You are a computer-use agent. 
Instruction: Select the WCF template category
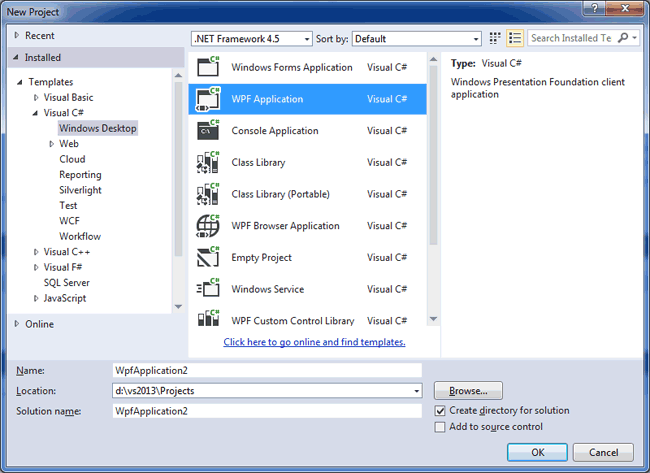coord(69,221)
